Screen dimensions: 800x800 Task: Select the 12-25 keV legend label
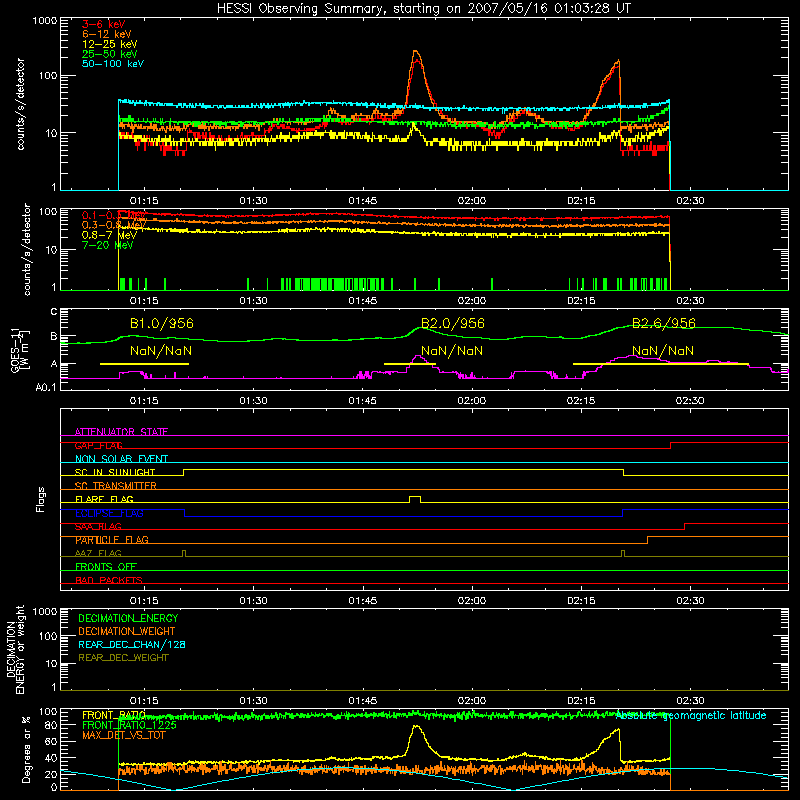click(x=110, y=44)
